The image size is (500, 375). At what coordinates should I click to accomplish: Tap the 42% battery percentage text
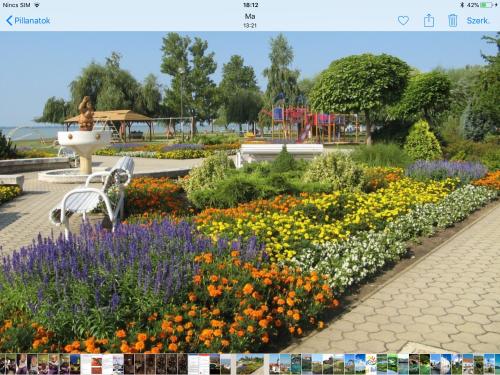coord(473,5)
